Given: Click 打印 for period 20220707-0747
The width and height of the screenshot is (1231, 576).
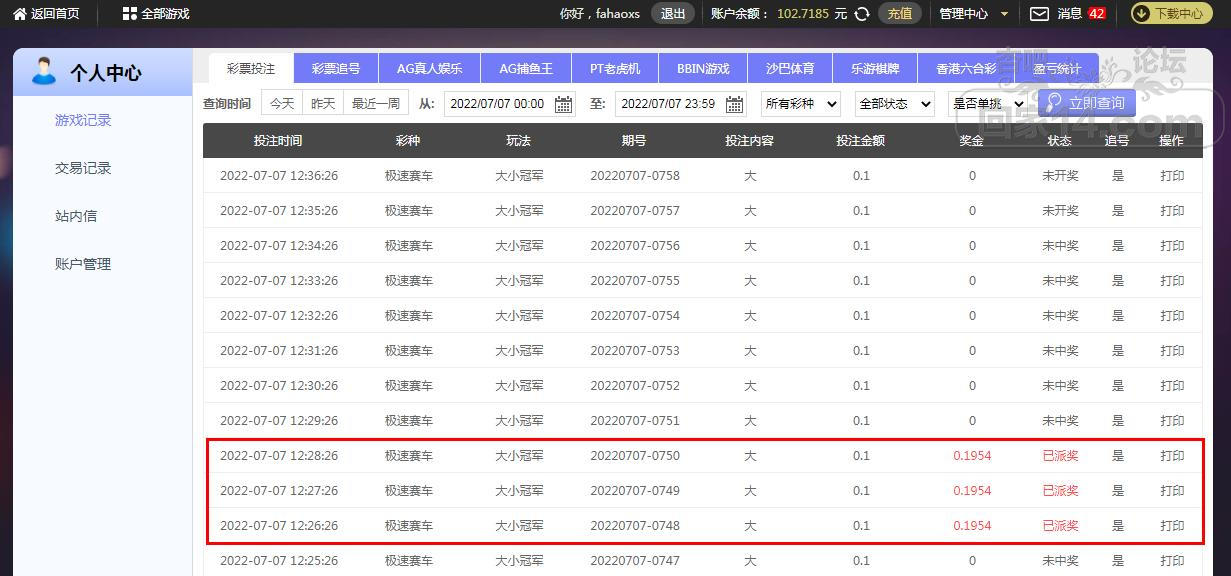Looking at the screenshot, I should click(1172, 561).
